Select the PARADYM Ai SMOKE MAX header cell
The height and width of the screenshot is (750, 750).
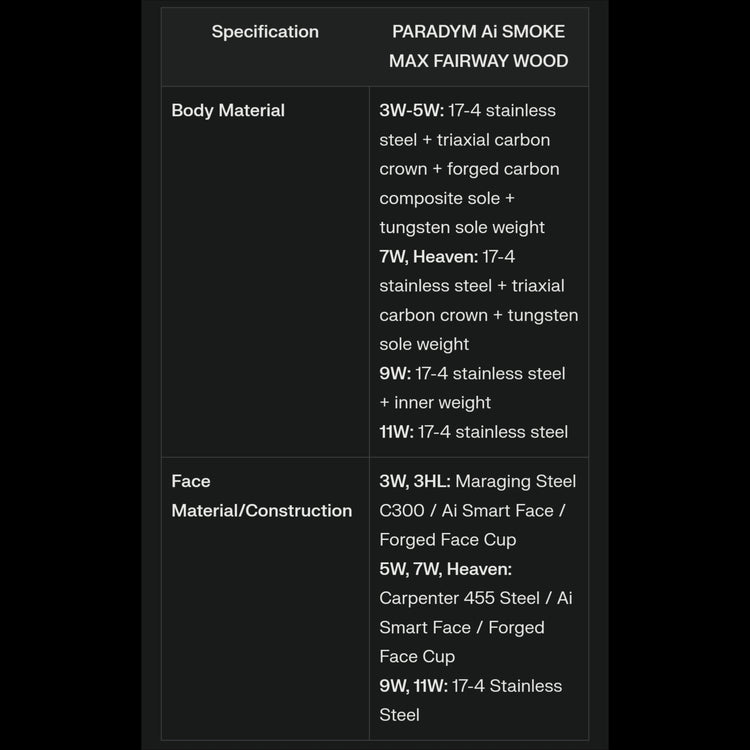pos(478,46)
